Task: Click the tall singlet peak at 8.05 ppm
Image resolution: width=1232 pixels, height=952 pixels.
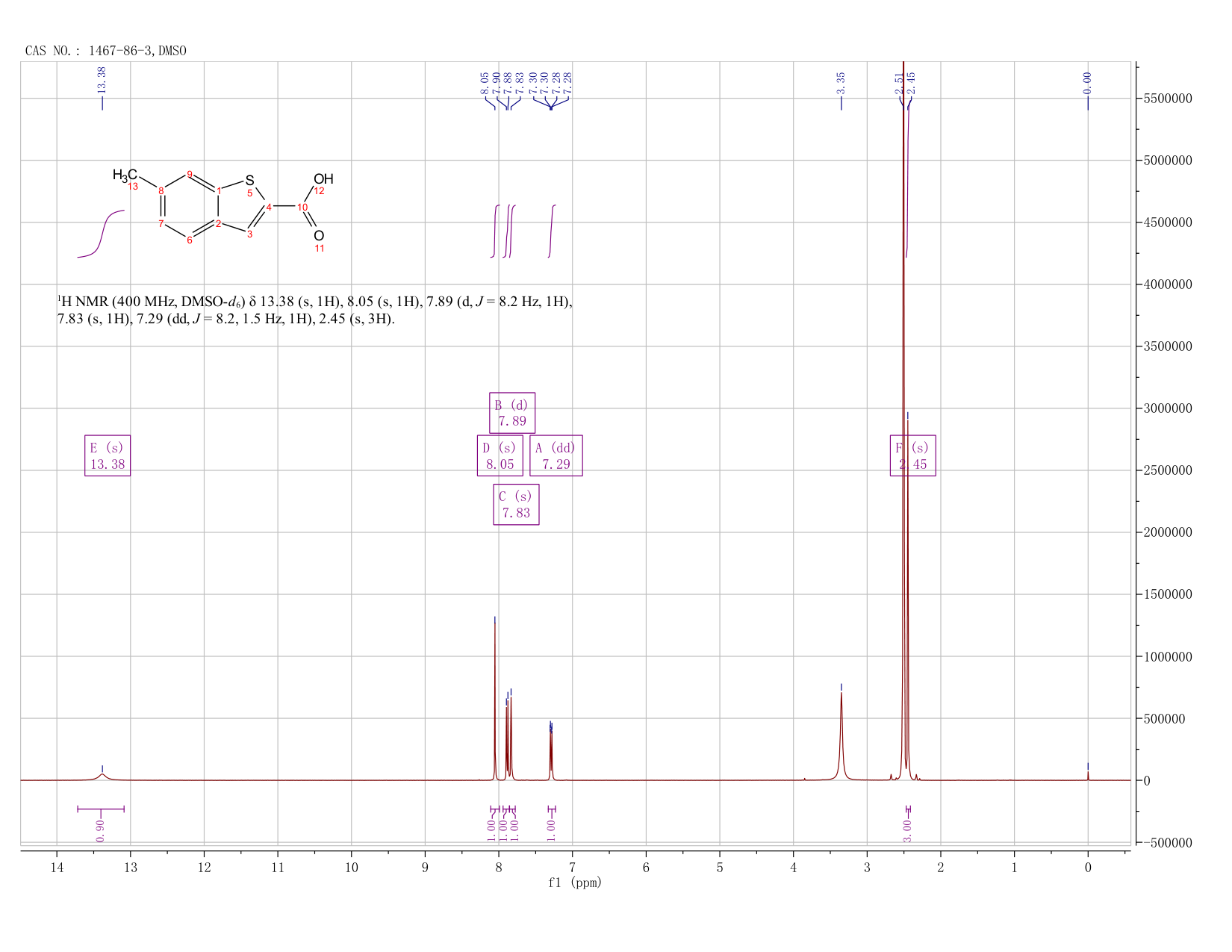Action: (x=494, y=702)
